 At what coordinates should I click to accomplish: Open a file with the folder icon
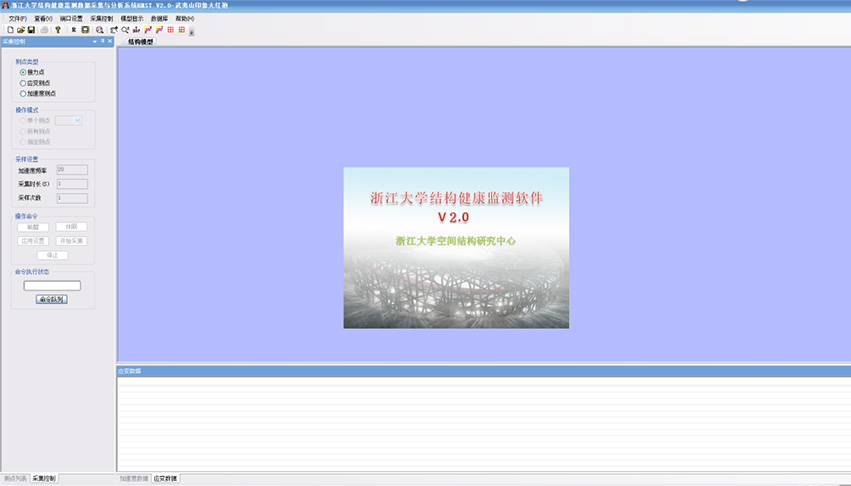[21, 30]
